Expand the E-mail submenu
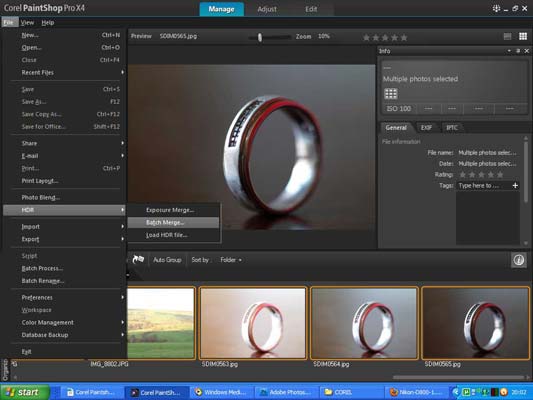 click(x=65, y=156)
